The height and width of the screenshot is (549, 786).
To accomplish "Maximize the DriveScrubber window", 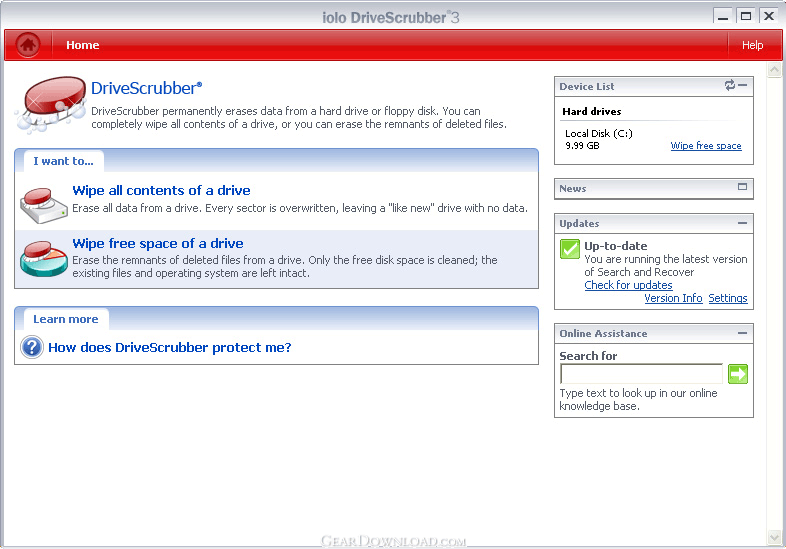I will [x=746, y=16].
